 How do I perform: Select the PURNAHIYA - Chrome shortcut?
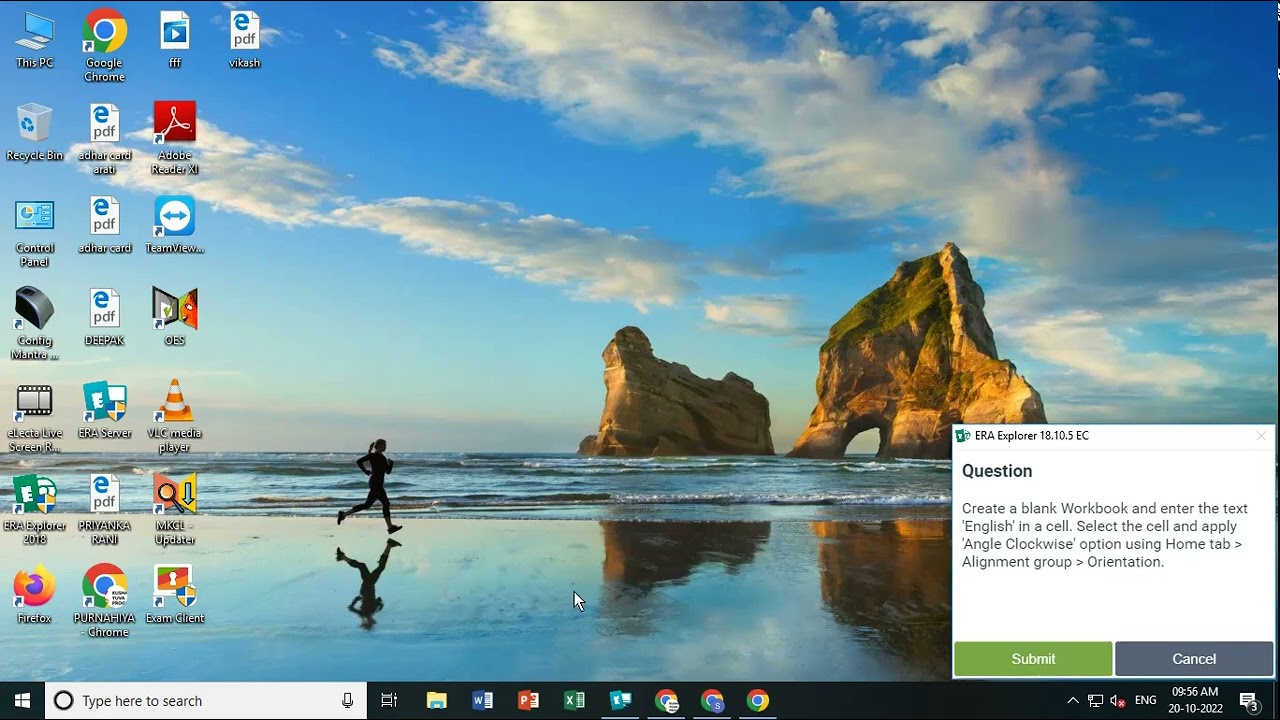click(x=105, y=602)
